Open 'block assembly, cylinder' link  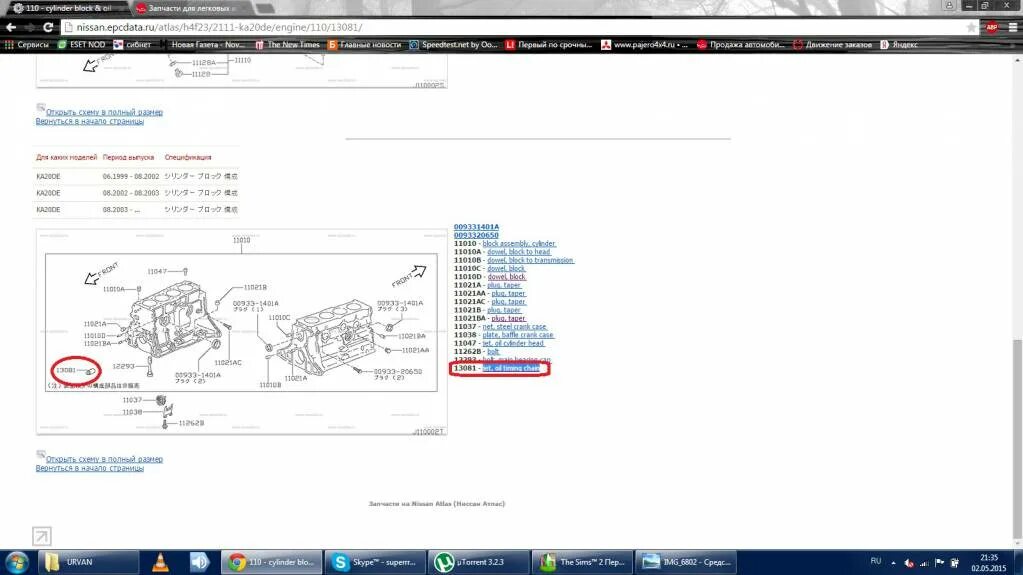point(519,243)
